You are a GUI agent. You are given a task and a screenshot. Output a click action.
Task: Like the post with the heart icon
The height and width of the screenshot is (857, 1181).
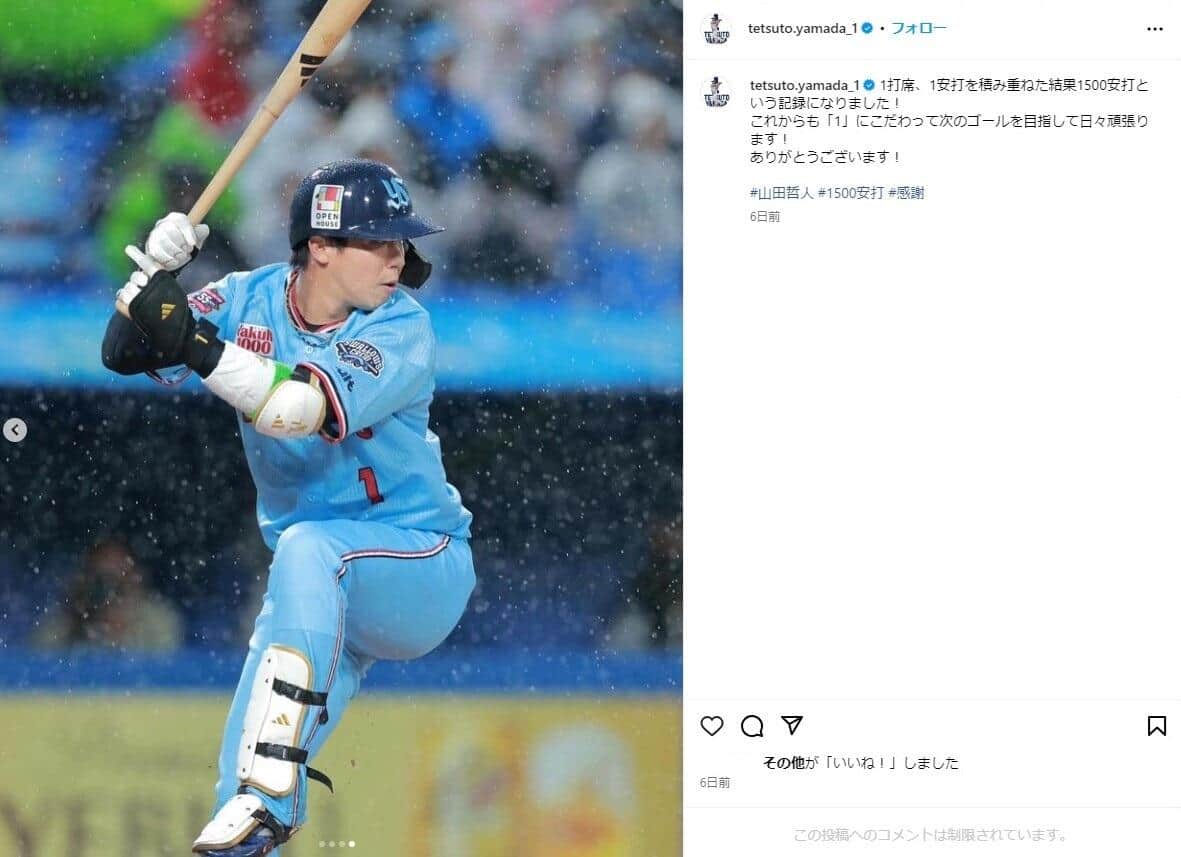coord(712,726)
